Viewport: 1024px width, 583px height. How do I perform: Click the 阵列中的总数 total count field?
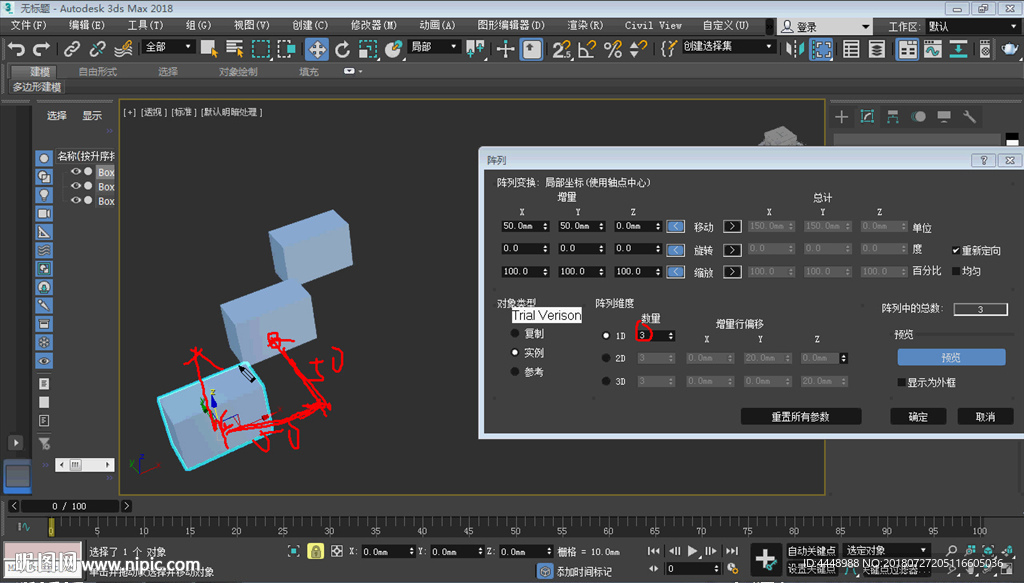980,309
